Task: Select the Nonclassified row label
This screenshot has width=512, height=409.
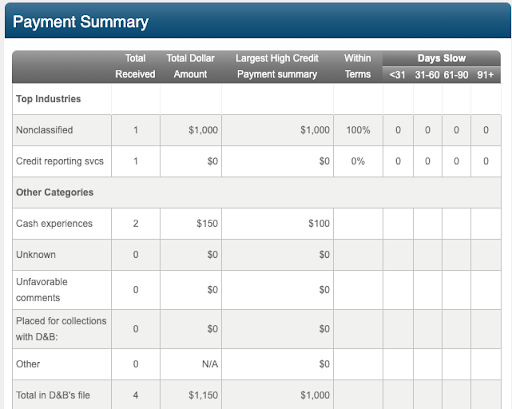Action: tap(44, 130)
